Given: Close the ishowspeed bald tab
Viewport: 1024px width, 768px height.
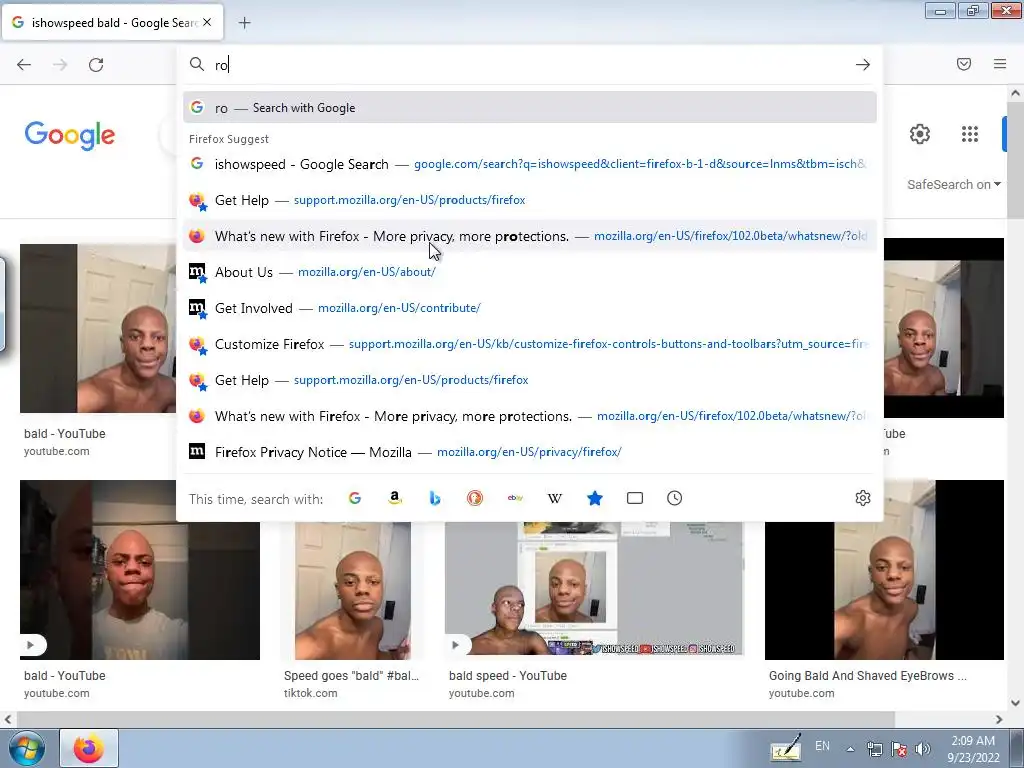Looking at the screenshot, I should pyautogui.click(x=207, y=22).
